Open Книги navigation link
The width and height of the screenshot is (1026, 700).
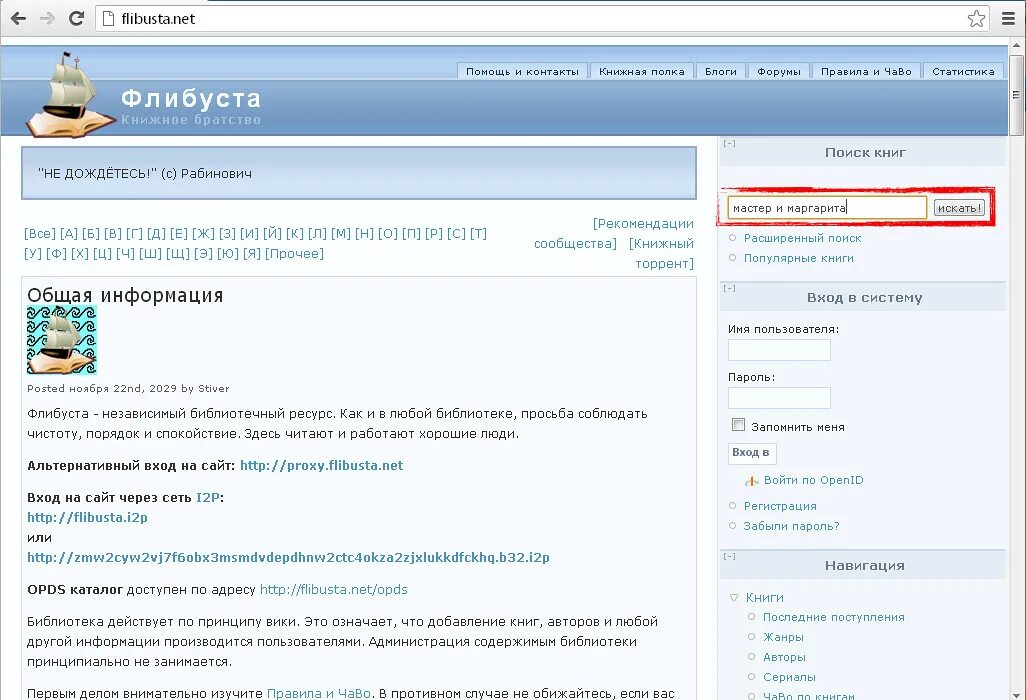[x=764, y=598]
